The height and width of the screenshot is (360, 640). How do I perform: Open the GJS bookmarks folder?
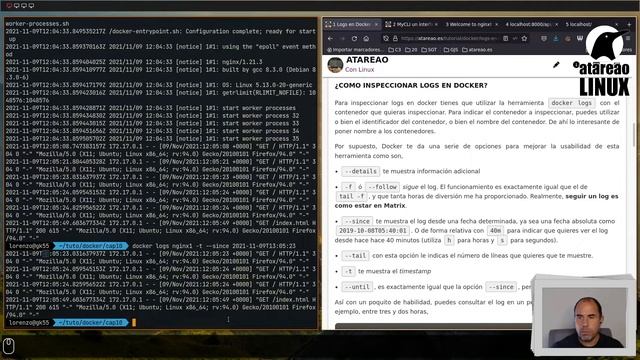click(x=451, y=50)
